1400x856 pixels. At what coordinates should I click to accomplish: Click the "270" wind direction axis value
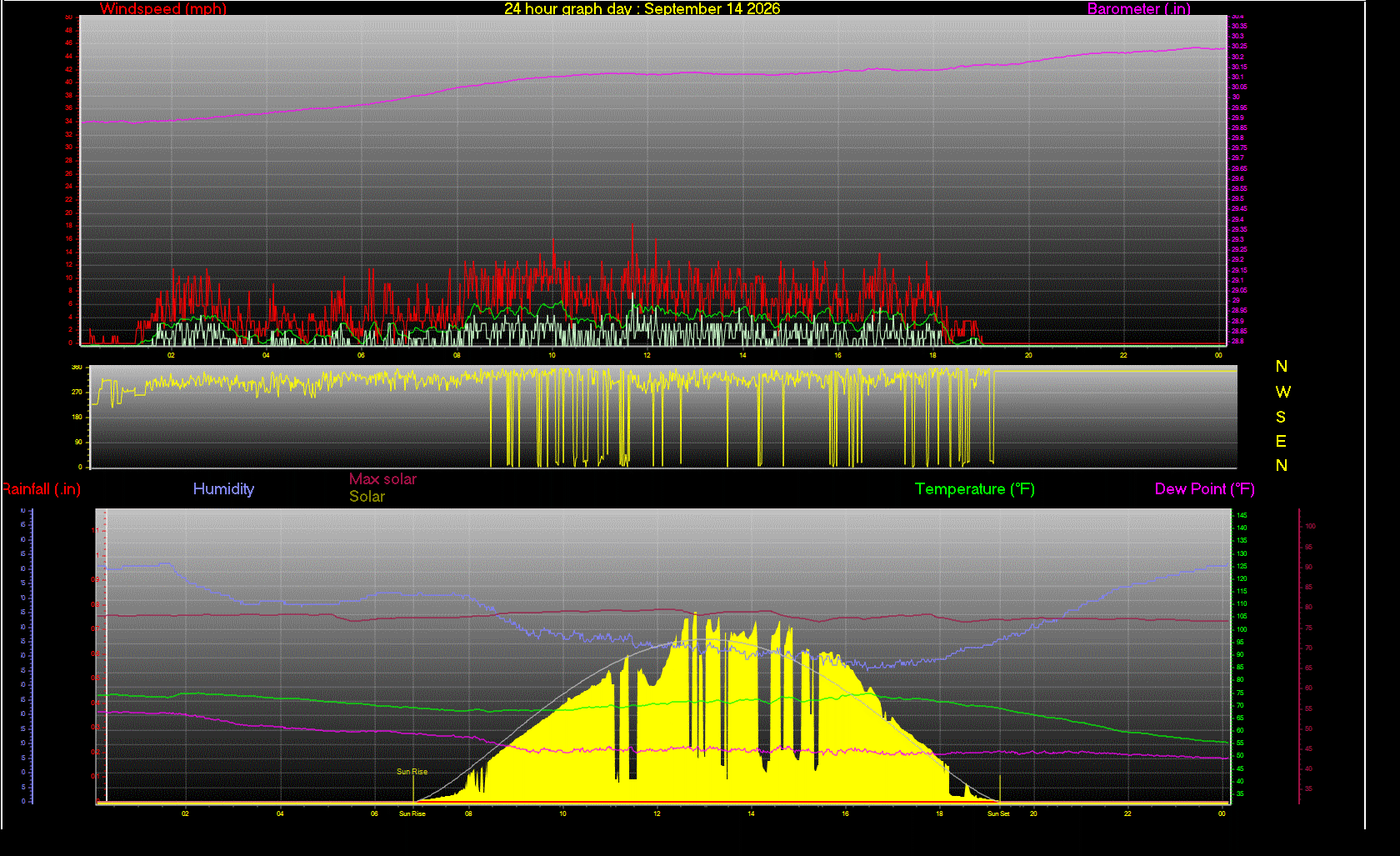pyautogui.click(x=77, y=392)
